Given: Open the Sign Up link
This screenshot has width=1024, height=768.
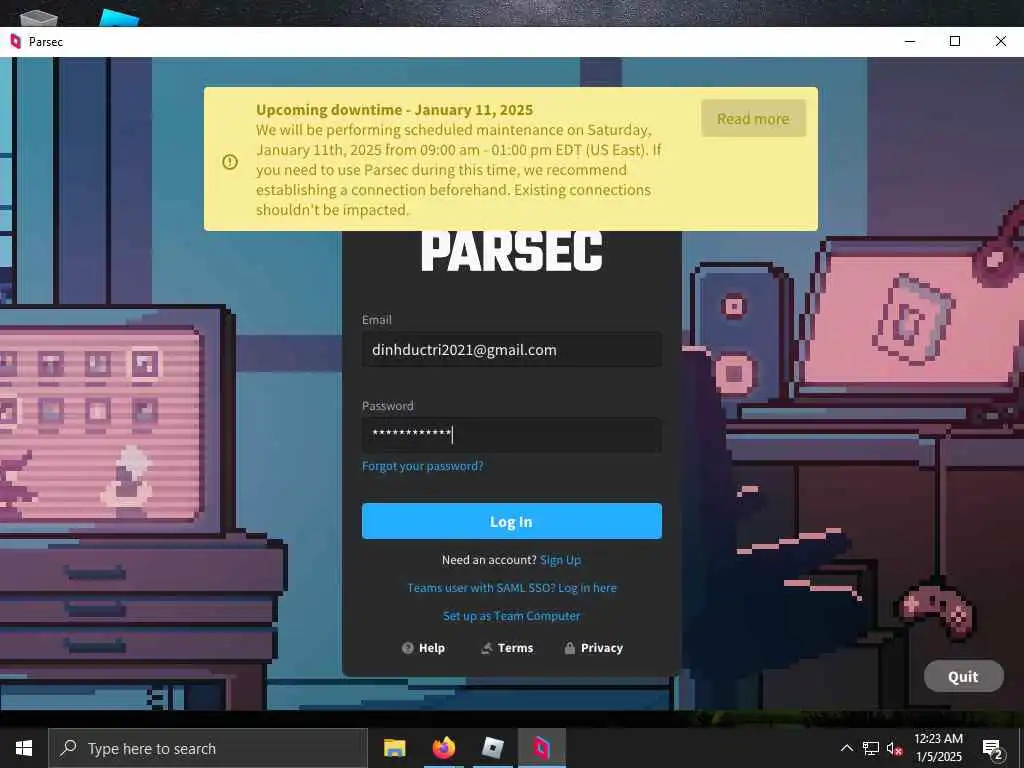Looking at the screenshot, I should tap(560, 560).
